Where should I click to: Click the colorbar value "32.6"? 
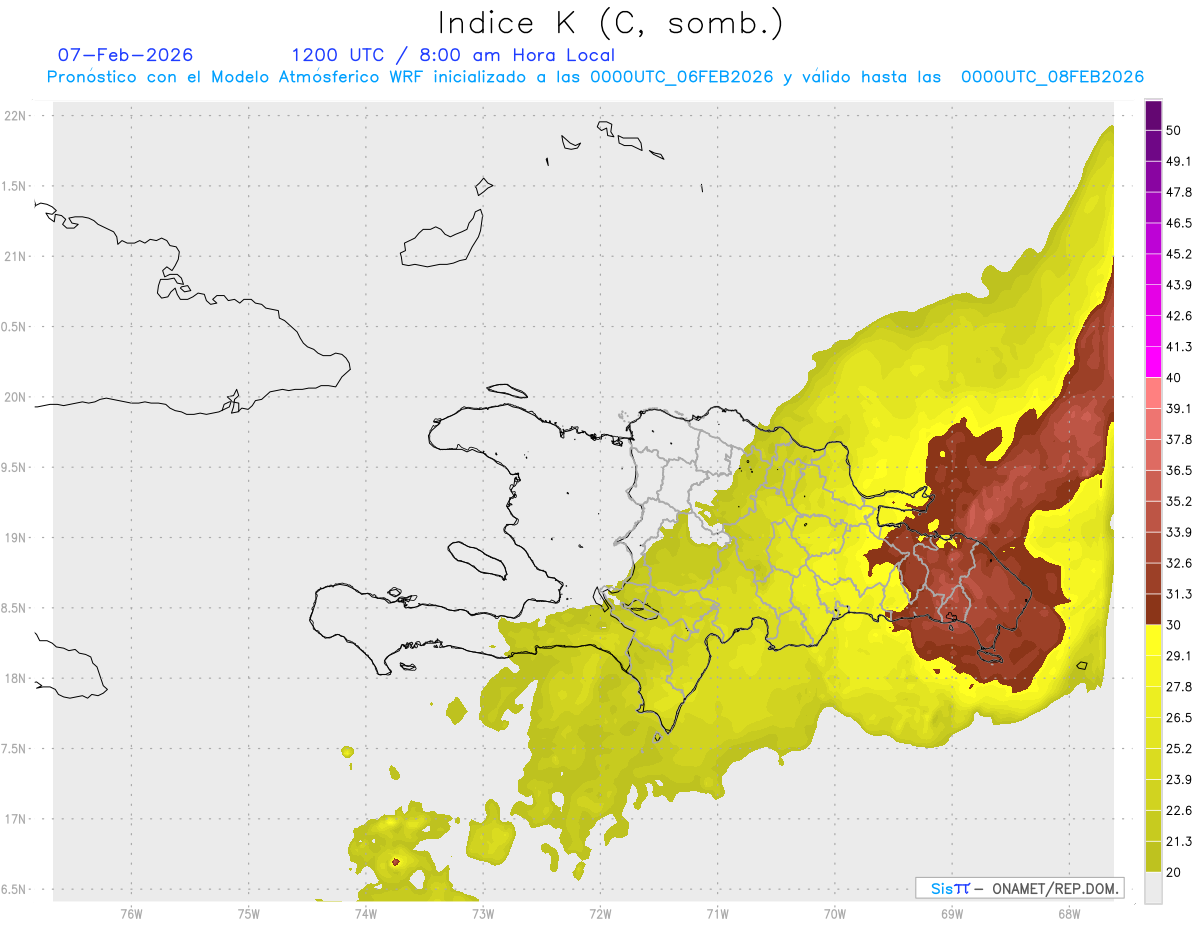[1179, 563]
